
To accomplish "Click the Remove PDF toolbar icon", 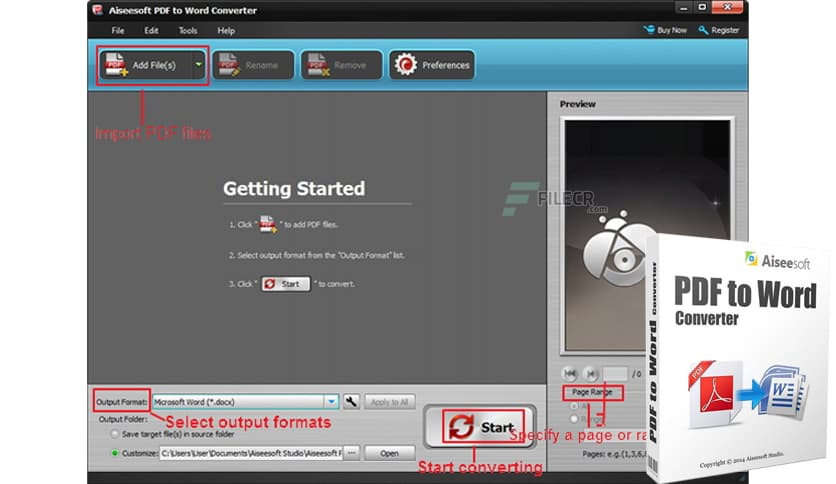I will [318, 66].
